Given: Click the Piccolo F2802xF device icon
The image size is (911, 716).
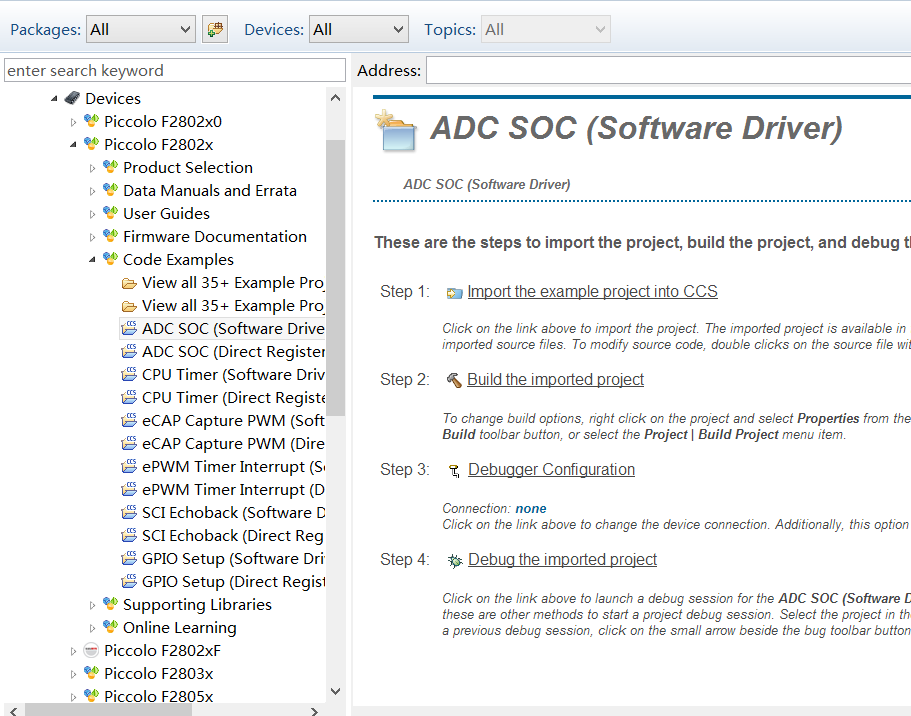Looking at the screenshot, I should pos(91,650).
